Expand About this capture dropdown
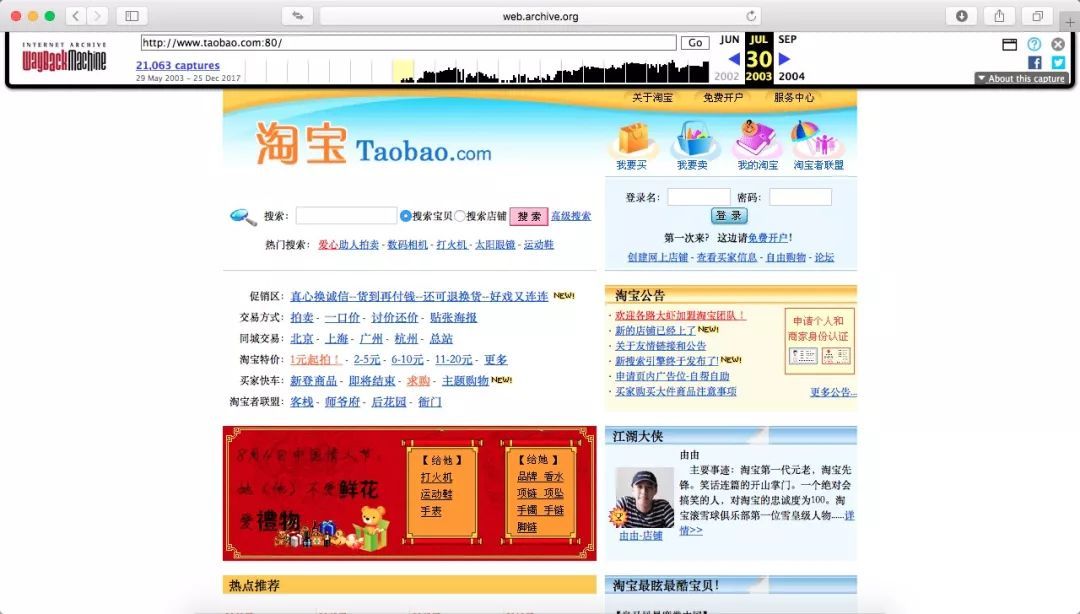1080x614 pixels. pyautogui.click(x=1021, y=79)
